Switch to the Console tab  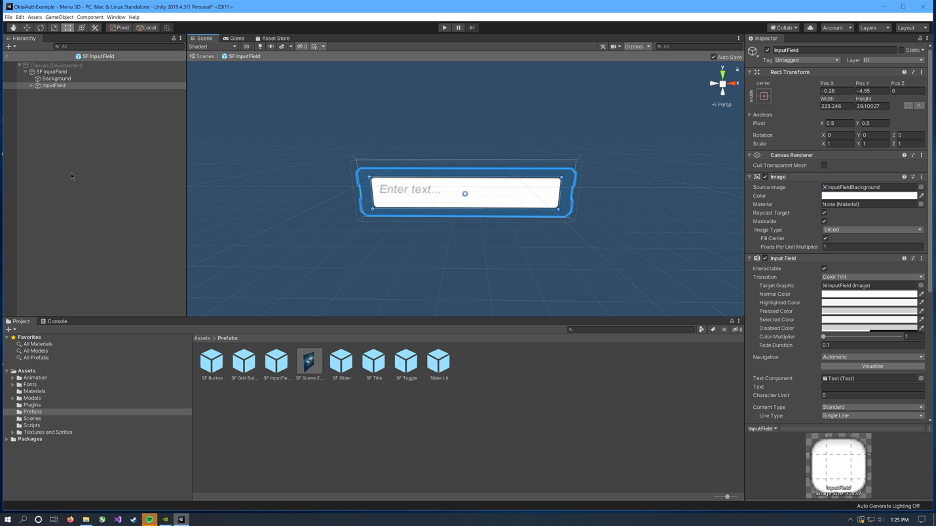(x=56, y=321)
